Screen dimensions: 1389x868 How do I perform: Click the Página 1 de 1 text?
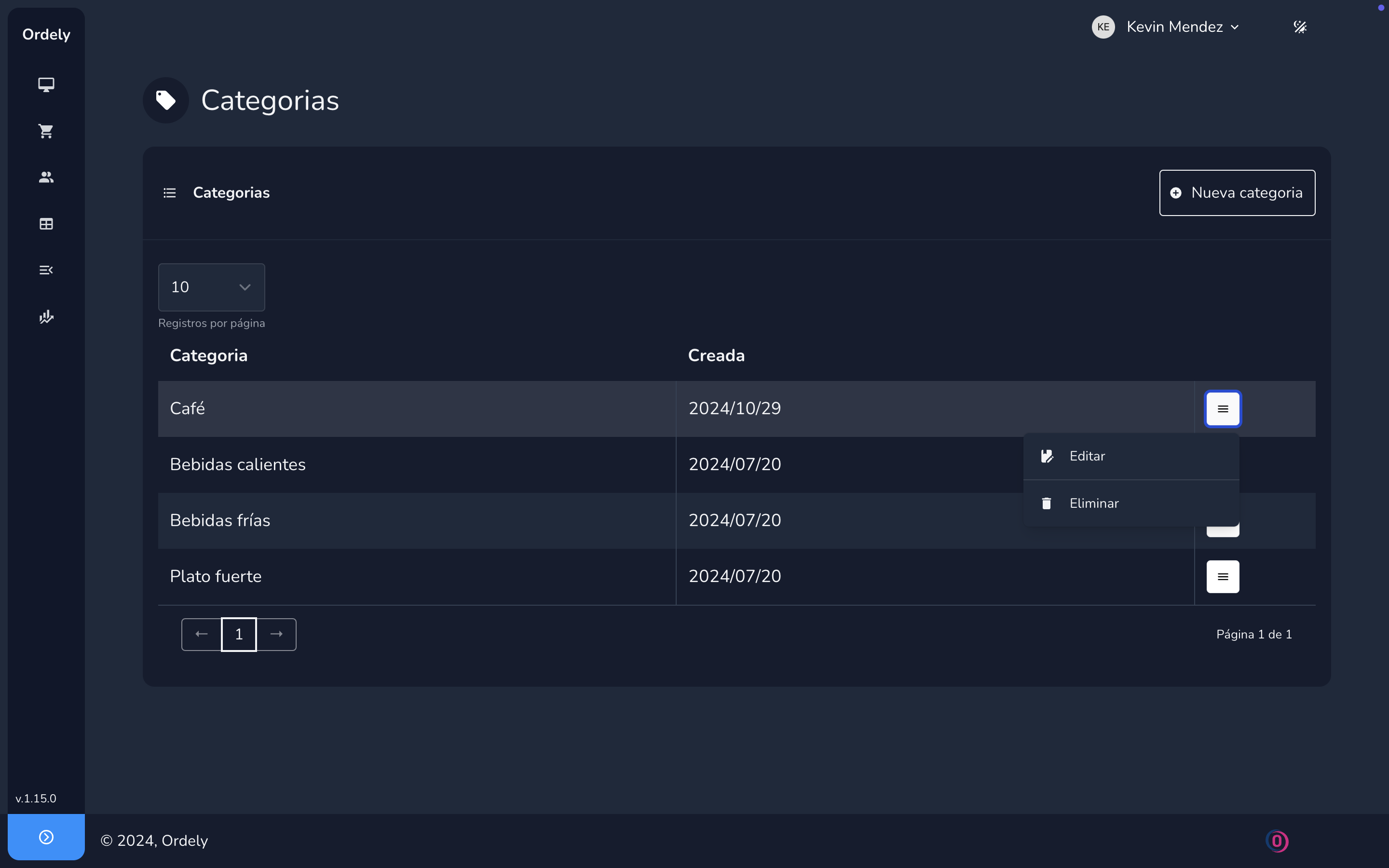click(1254, 634)
